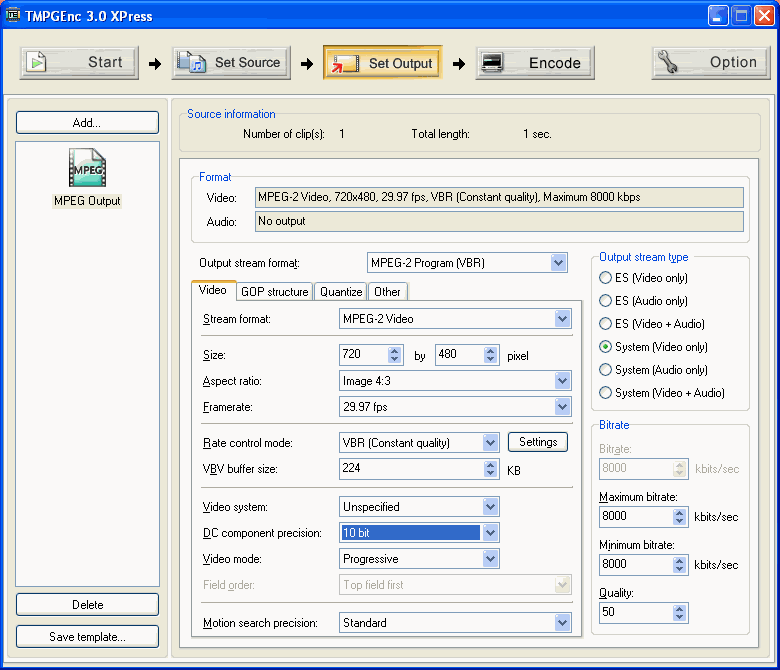This screenshot has height=670, width=780.
Task: Go to the Encode step
Action: click(x=535, y=63)
